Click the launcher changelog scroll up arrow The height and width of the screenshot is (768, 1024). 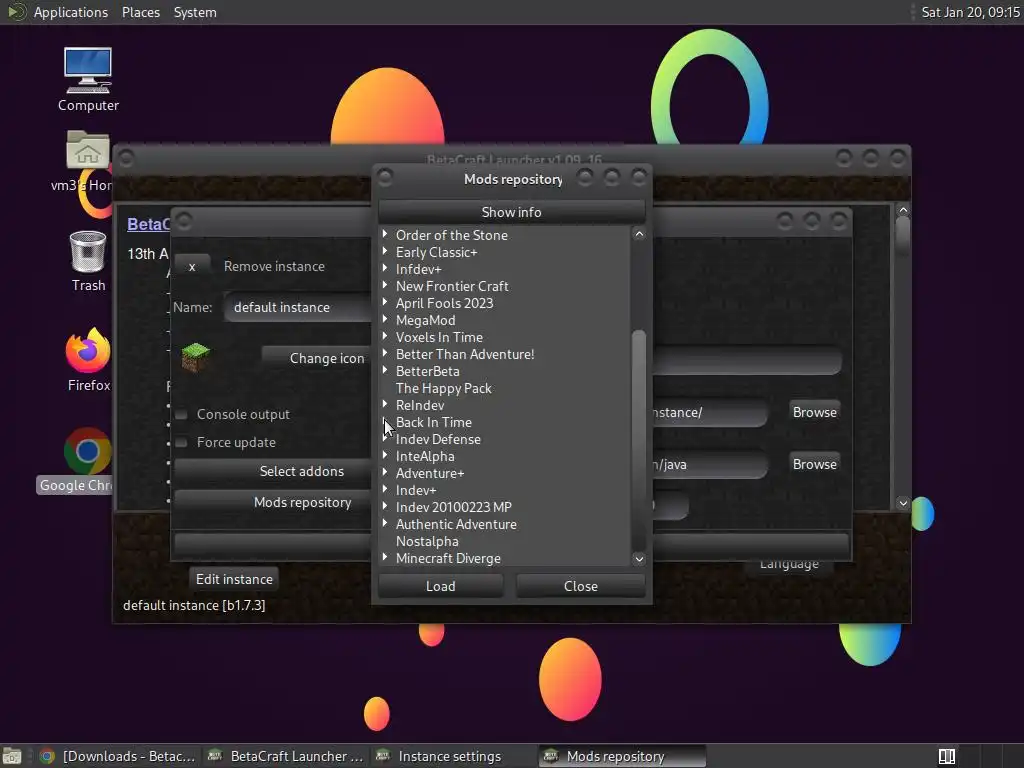point(903,210)
